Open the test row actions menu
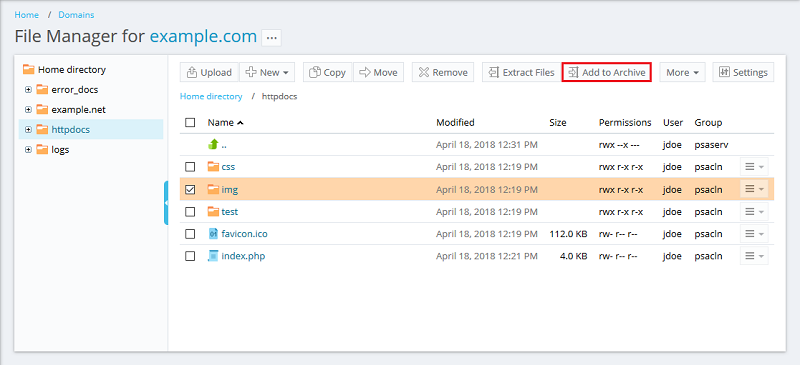 tap(754, 211)
